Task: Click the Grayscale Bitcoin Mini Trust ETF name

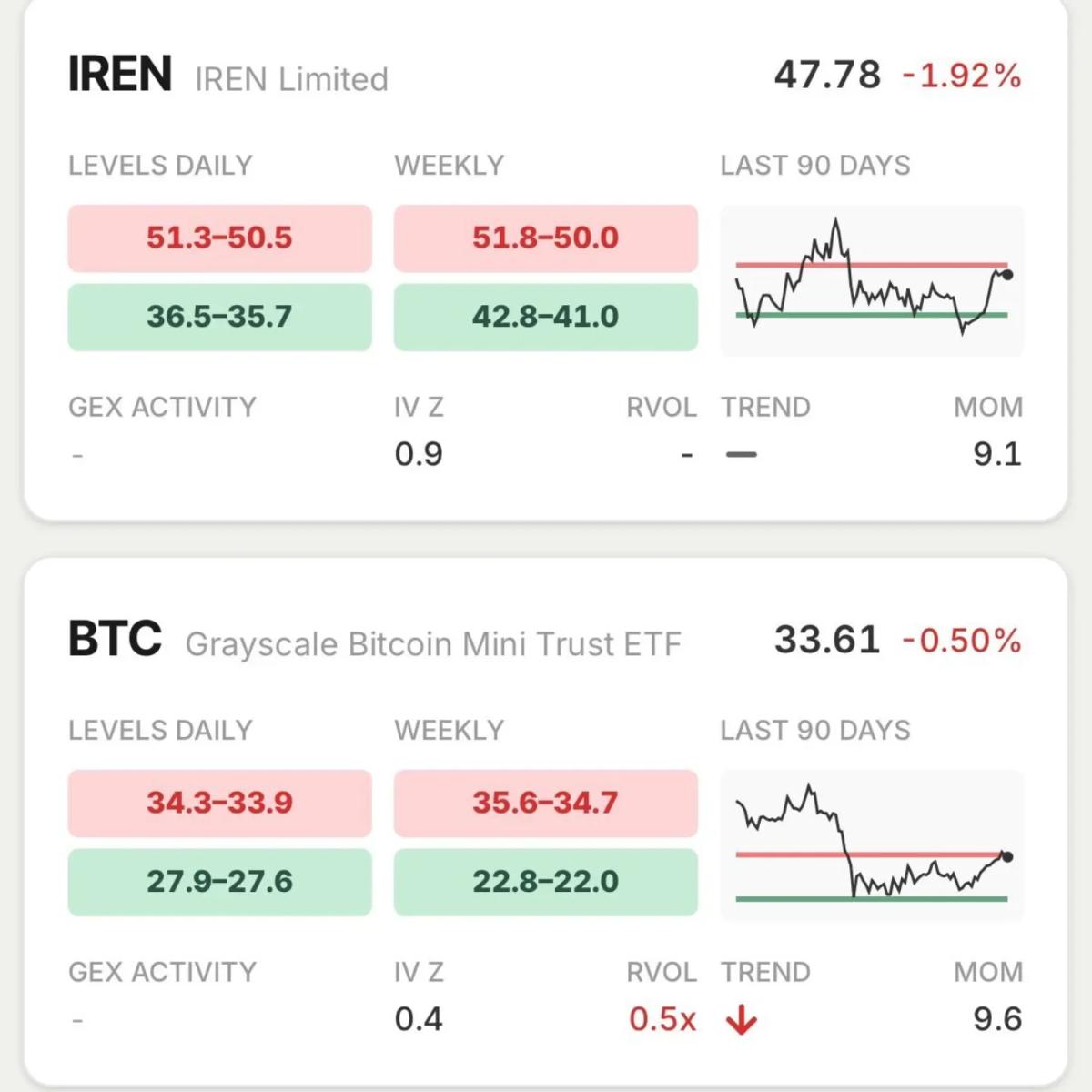Action: [x=432, y=643]
